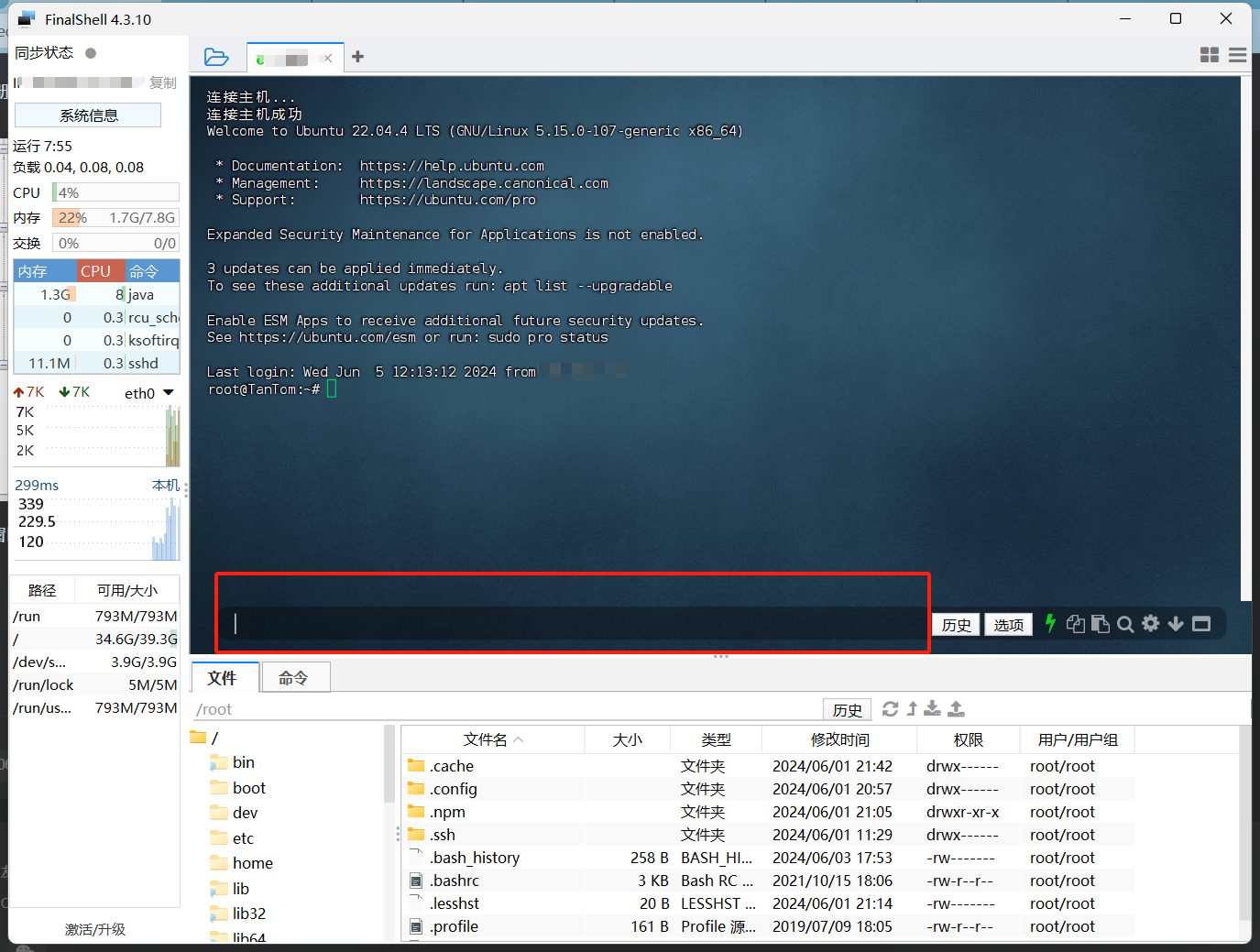
Task: Open command history button in terminal bar
Action: (956, 625)
